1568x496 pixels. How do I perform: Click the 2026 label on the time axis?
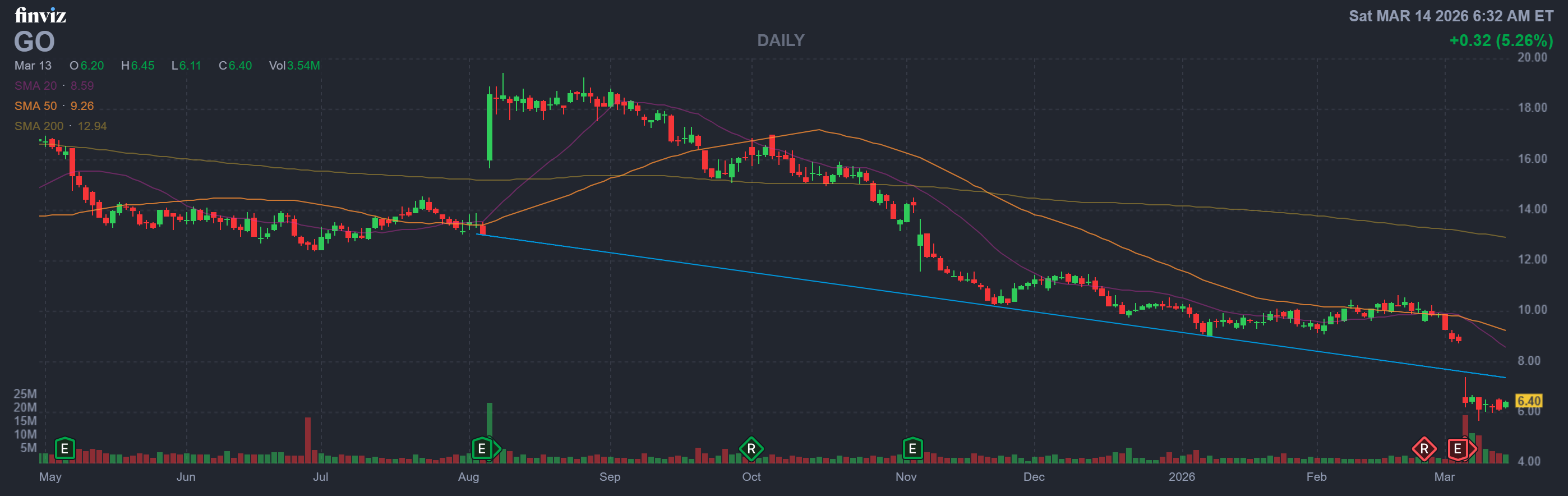point(1182,476)
